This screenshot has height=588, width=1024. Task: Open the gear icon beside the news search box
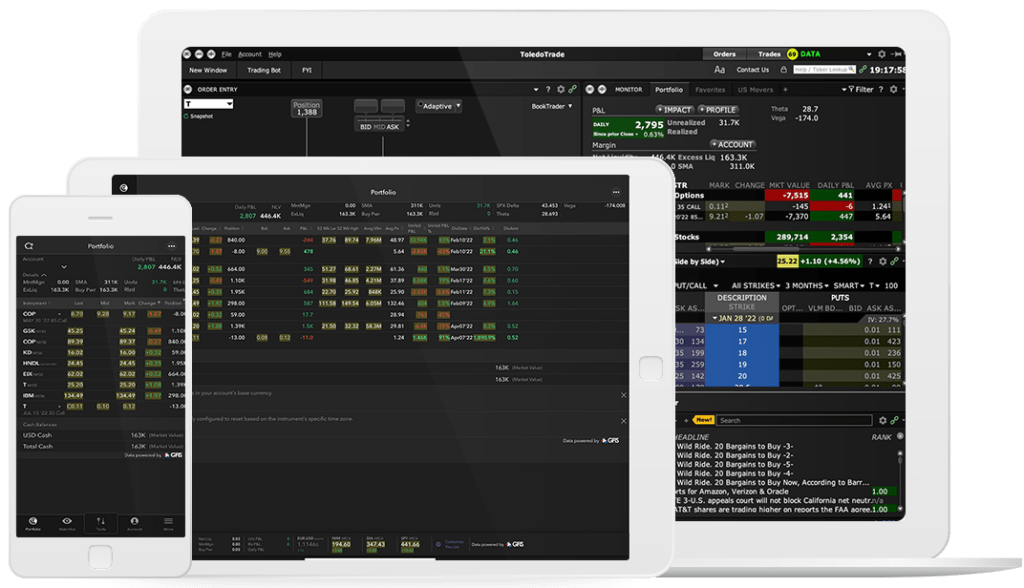tap(884, 419)
